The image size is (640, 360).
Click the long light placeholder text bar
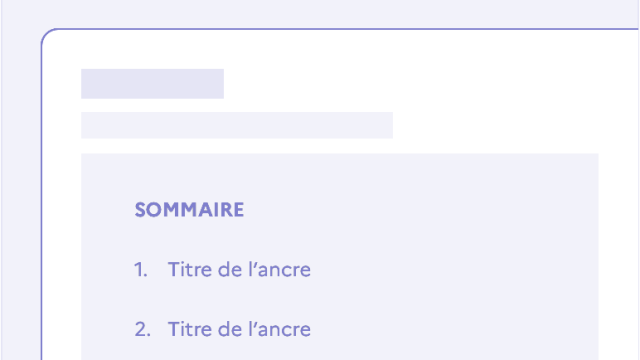click(237, 125)
